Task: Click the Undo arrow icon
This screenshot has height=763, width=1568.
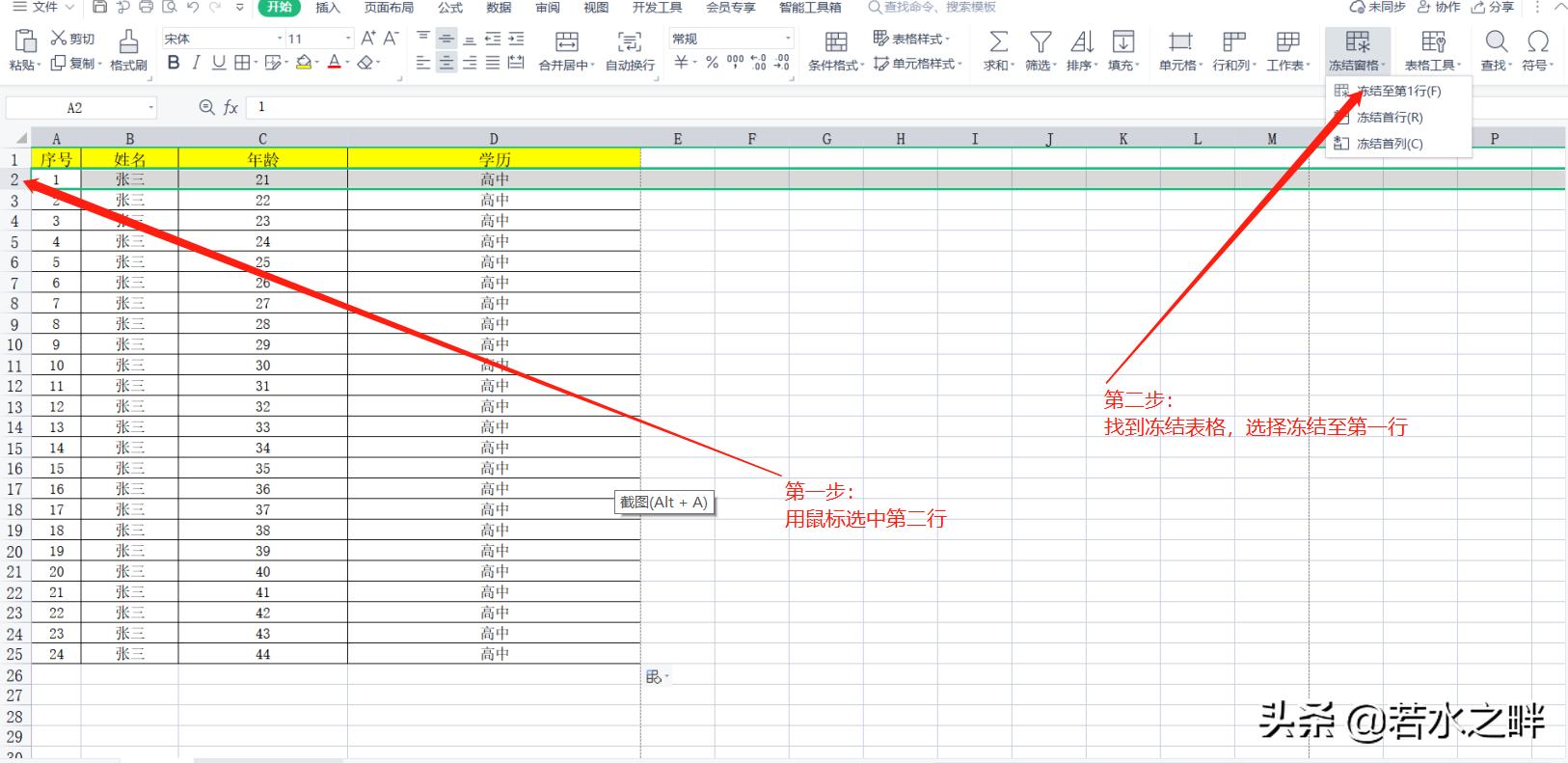Action: (193, 7)
